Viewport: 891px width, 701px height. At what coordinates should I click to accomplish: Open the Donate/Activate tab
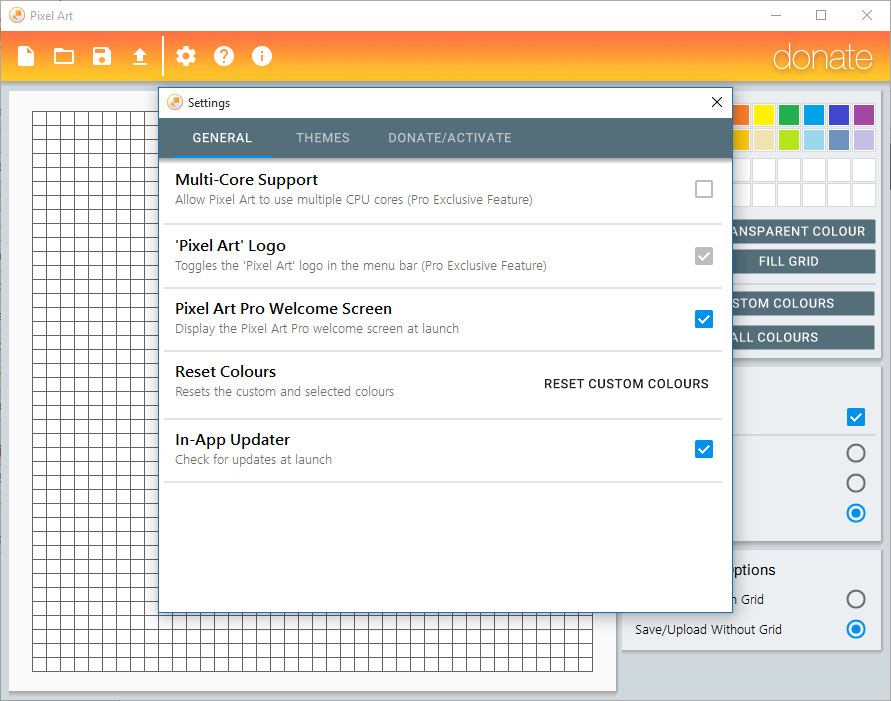(x=449, y=137)
